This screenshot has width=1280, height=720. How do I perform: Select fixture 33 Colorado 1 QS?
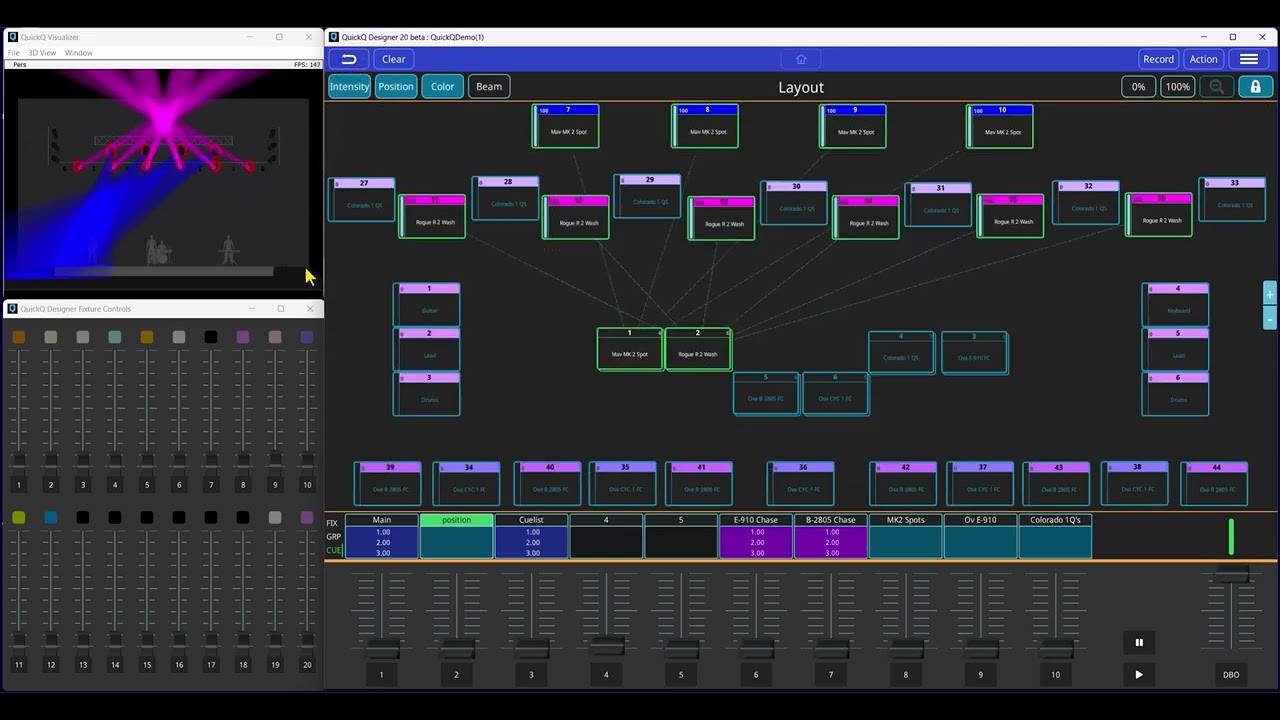pos(1232,200)
